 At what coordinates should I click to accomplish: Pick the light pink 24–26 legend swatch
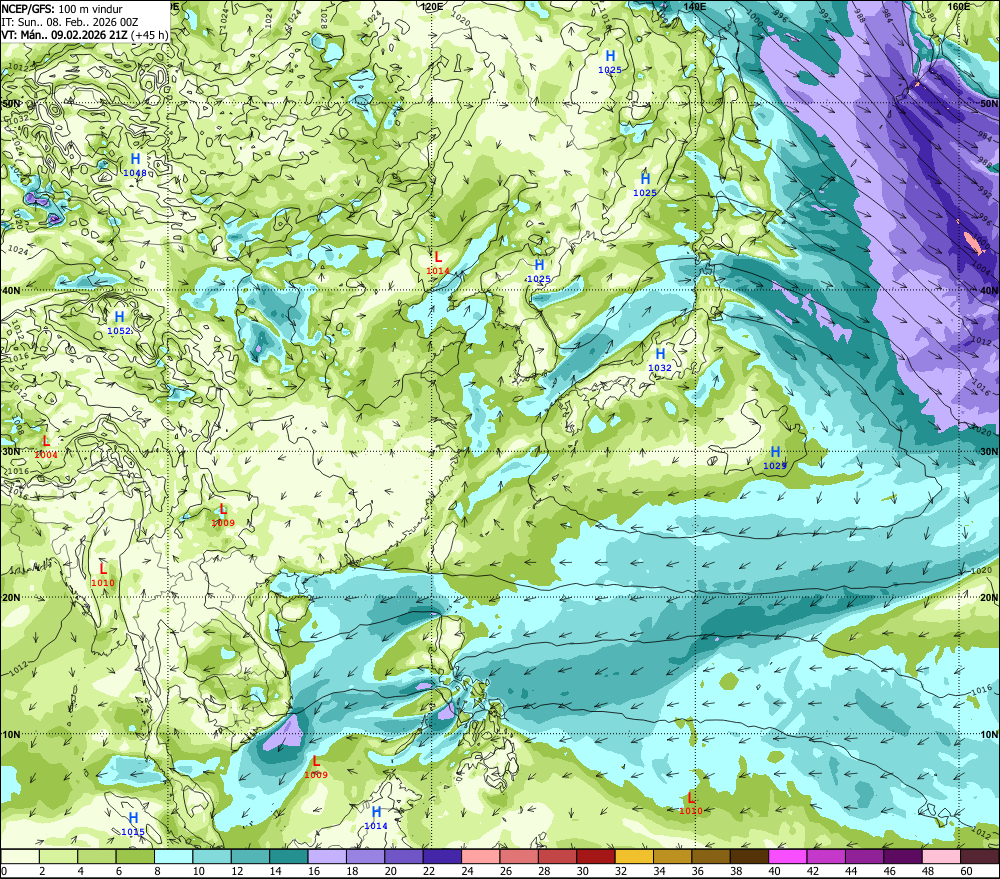coord(480,856)
